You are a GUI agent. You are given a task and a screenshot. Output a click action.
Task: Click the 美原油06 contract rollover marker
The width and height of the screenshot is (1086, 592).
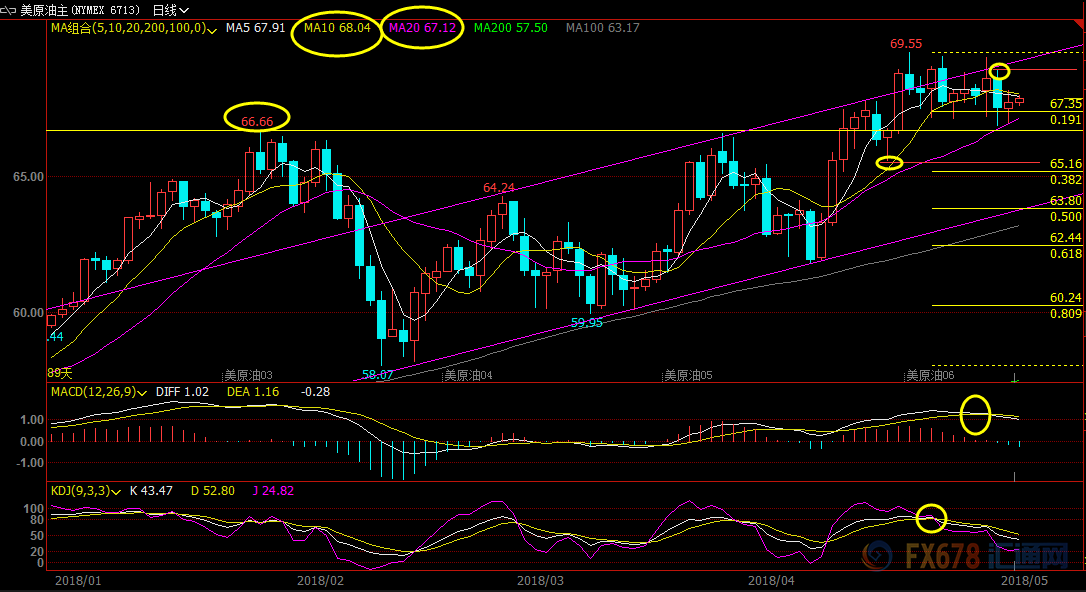[931, 376]
